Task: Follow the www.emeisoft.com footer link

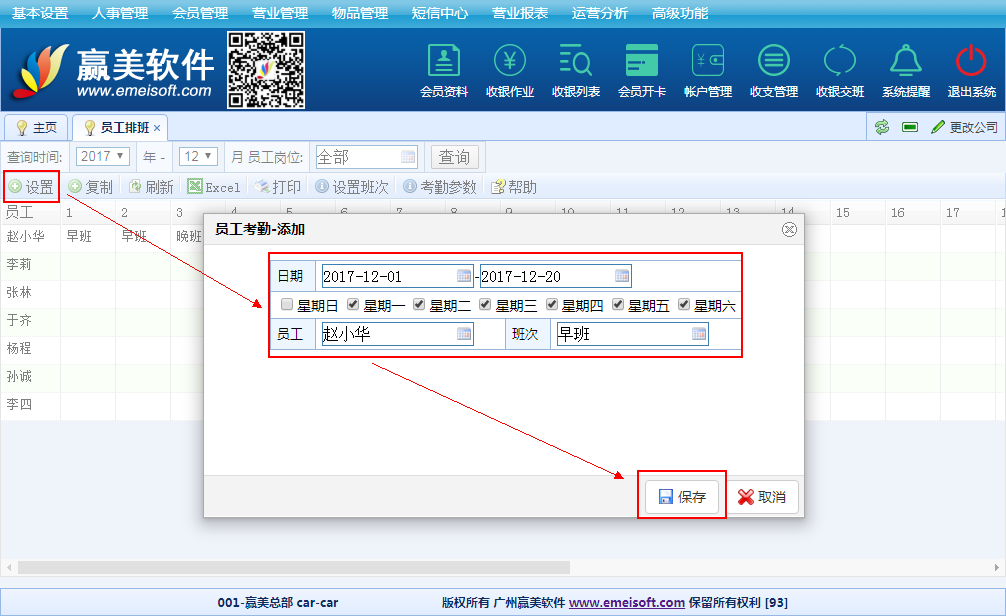Action: [626, 603]
